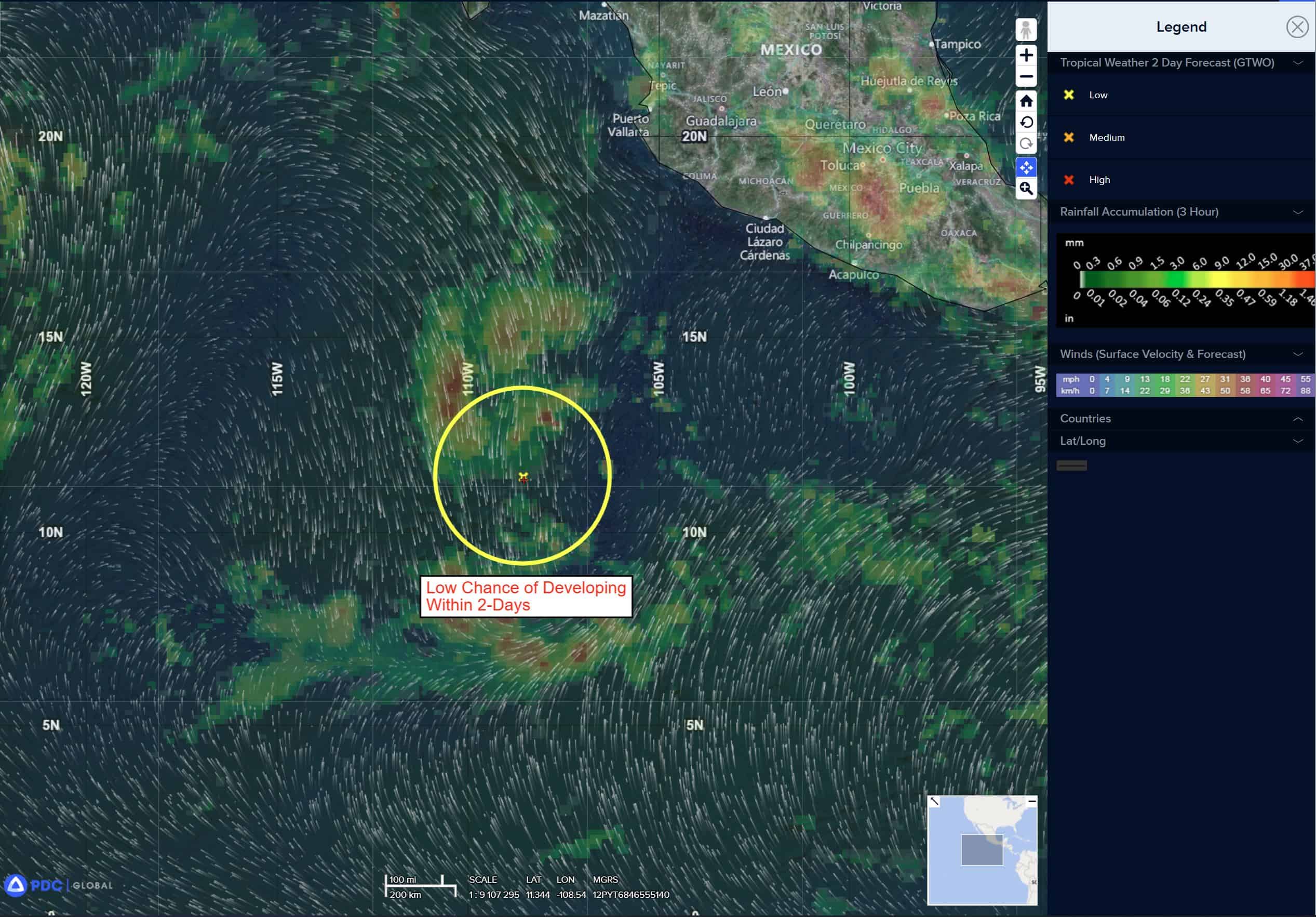Collapse Tropical Weather 2 Day Forecast section
1316x917 pixels.
[1298, 62]
